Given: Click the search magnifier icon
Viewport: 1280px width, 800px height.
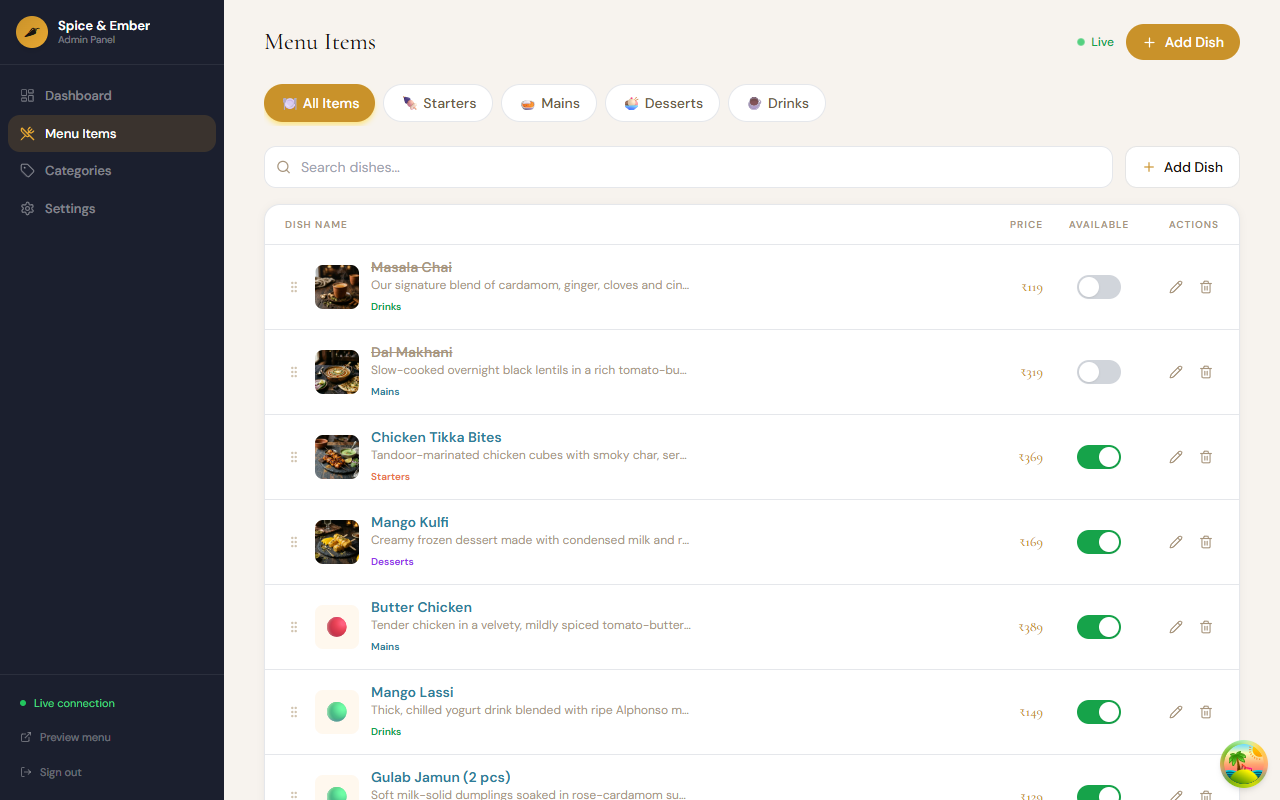Looking at the screenshot, I should coord(284,168).
